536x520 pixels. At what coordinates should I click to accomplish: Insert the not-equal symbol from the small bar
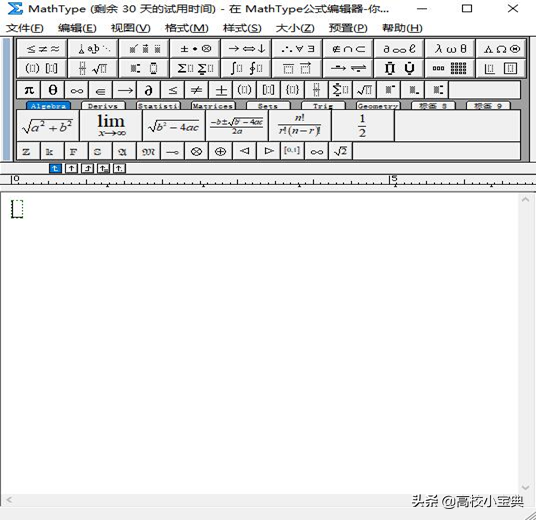pyautogui.click(x=197, y=90)
